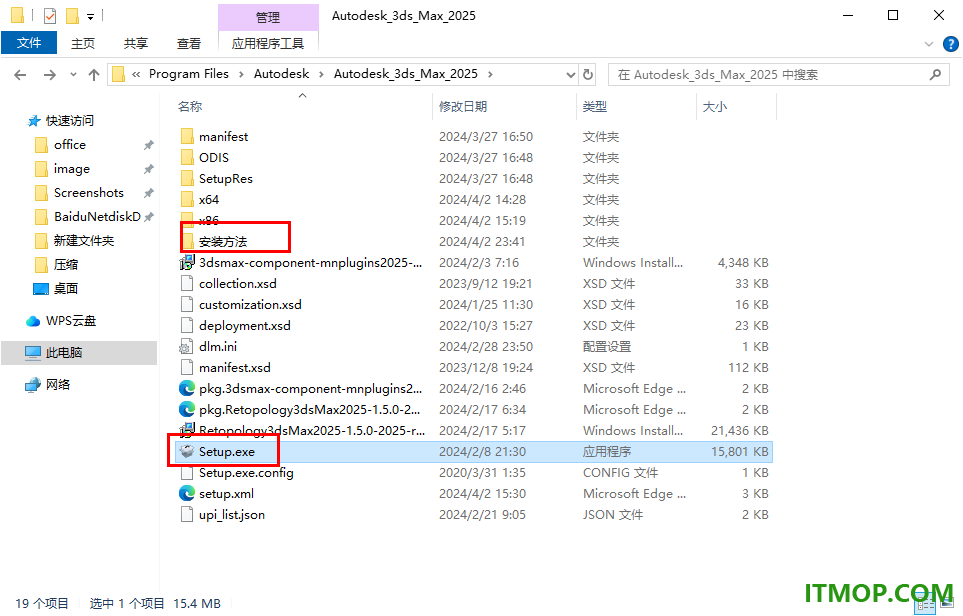The width and height of the screenshot is (963, 616).
Task: Sort by the 名称 column header
Action: point(190,107)
